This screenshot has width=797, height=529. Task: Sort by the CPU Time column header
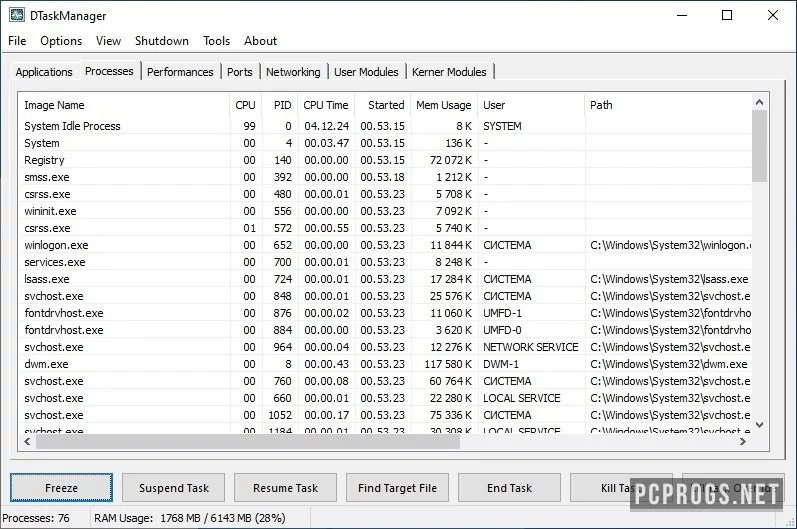pos(326,105)
